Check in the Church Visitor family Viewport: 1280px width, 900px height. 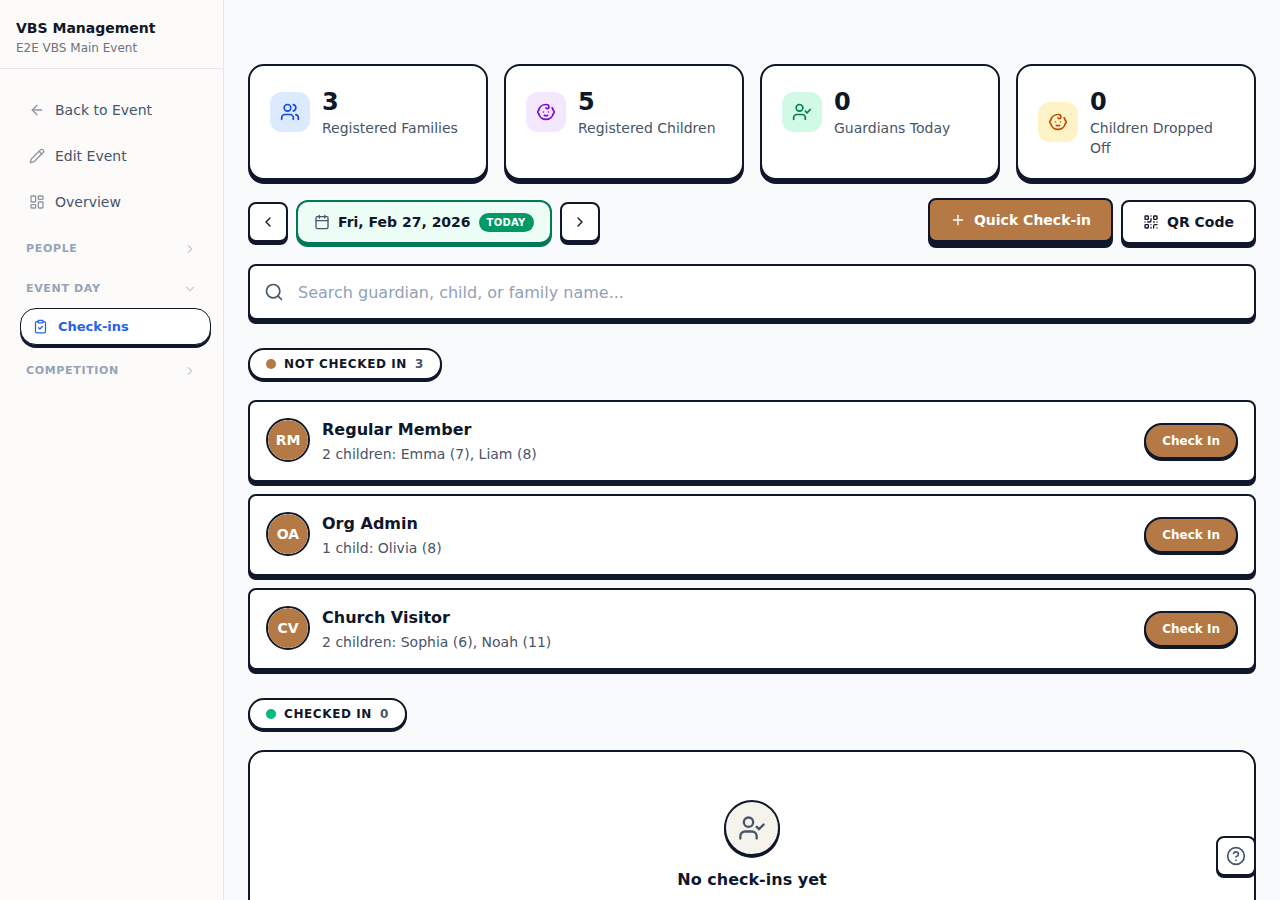tap(1190, 629)
